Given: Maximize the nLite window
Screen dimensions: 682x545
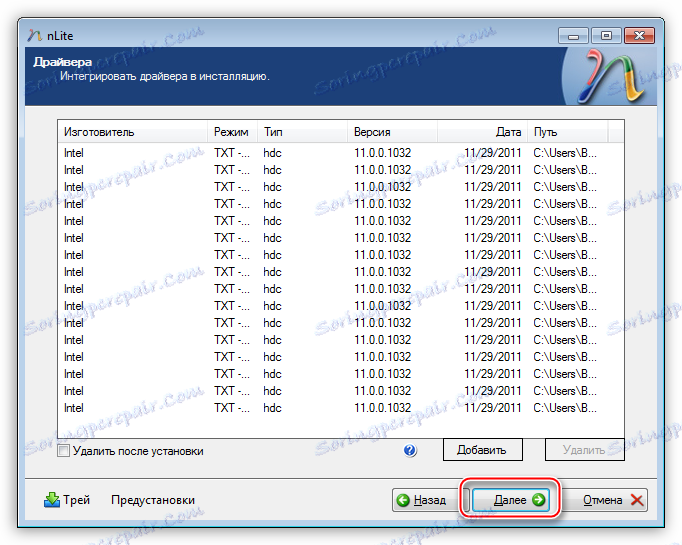Looking at the screenshot, I should [606, 36].
